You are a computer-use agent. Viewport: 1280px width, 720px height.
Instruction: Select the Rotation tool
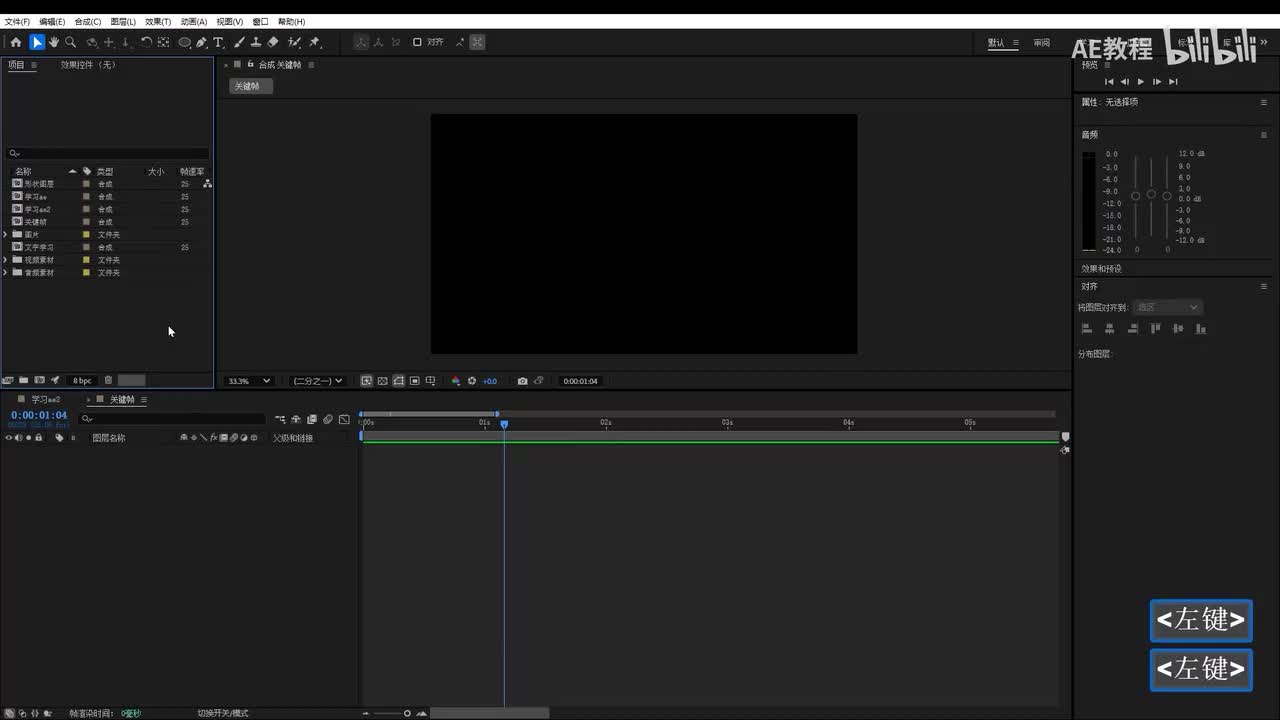(x=146, y=42)
